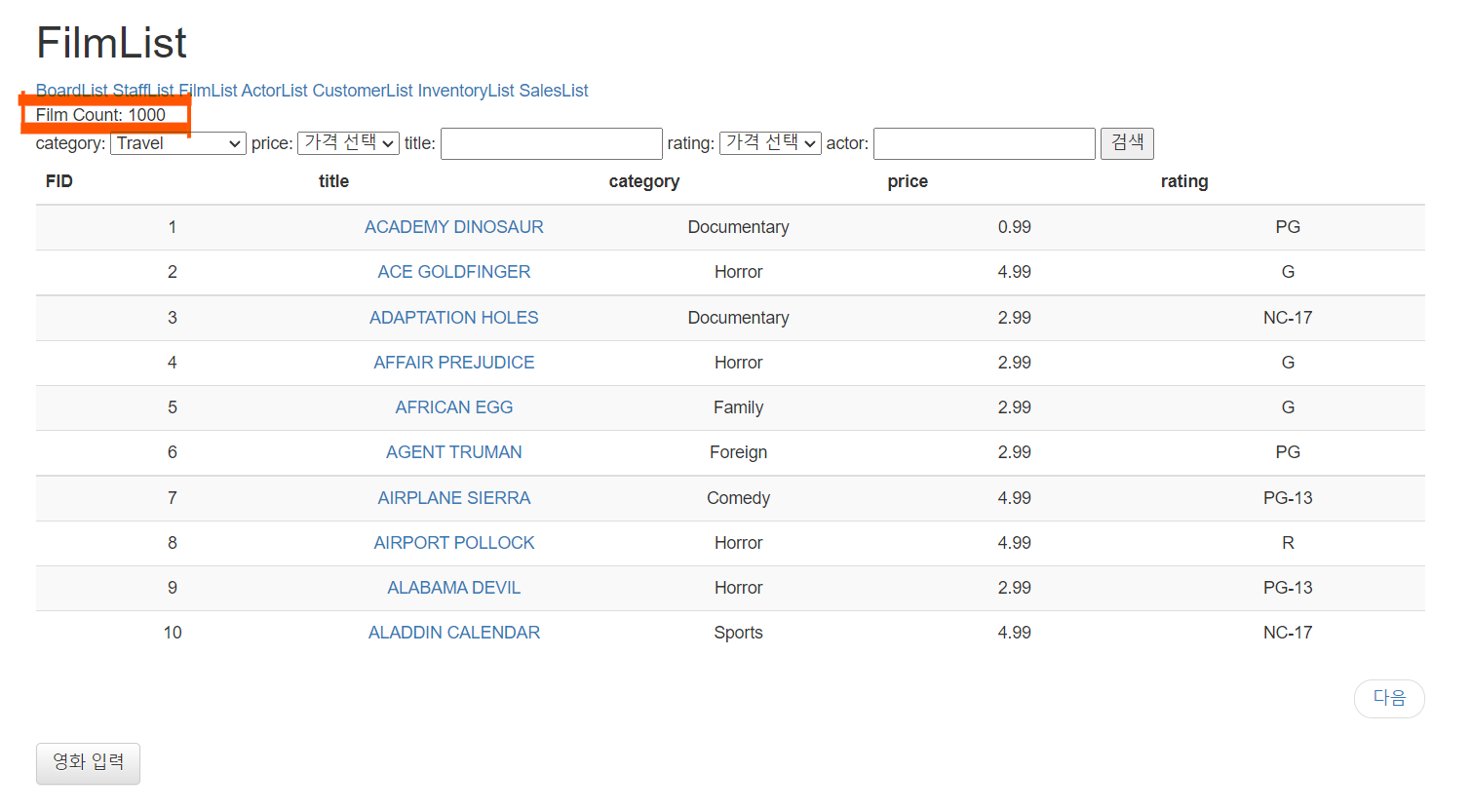Viewport: 1471px width, 812px height.
Task: Expand the category dropdown showing Travel
Action: [x=178, y=143]
